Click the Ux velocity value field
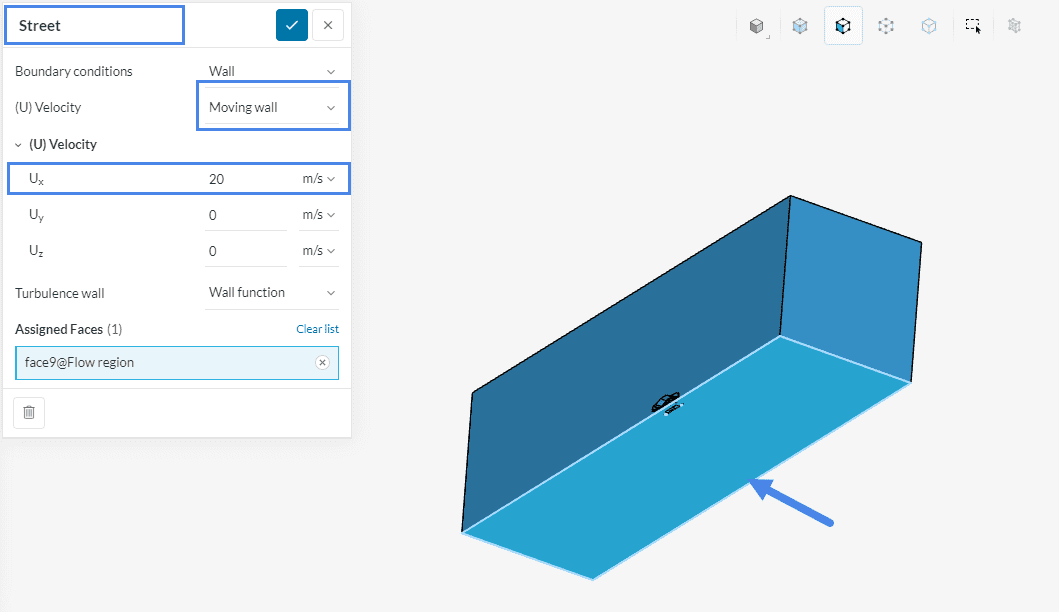Screen dimensions: 1059x612 click(245, 179)
